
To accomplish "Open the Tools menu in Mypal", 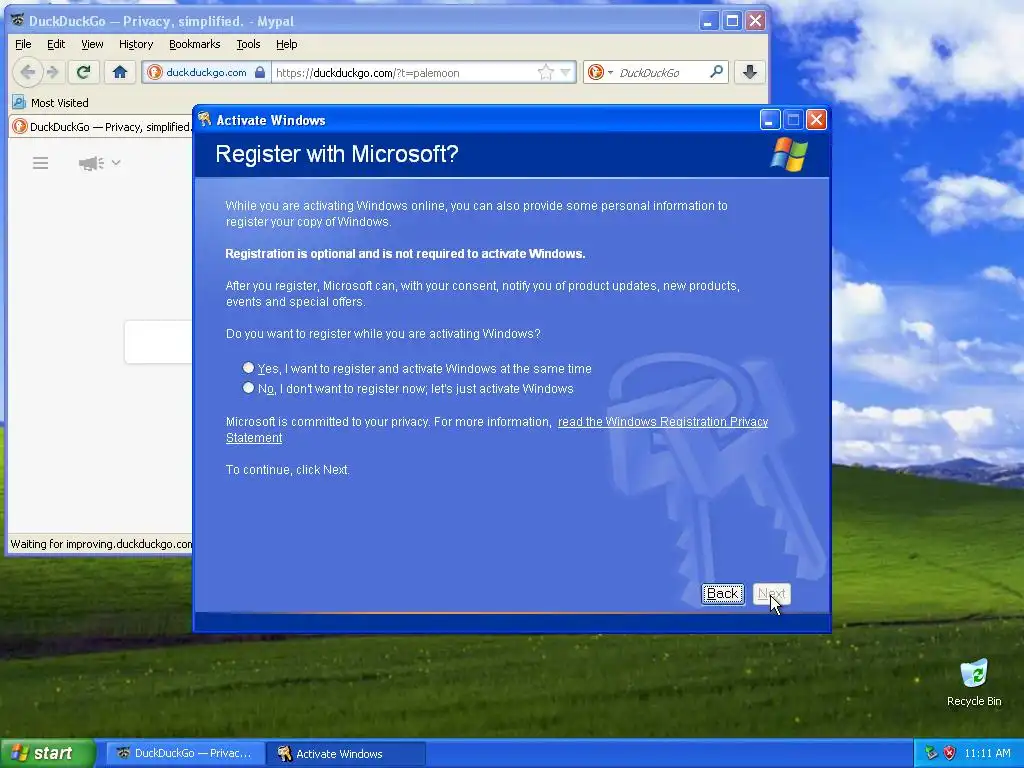I will click(248, 44).
